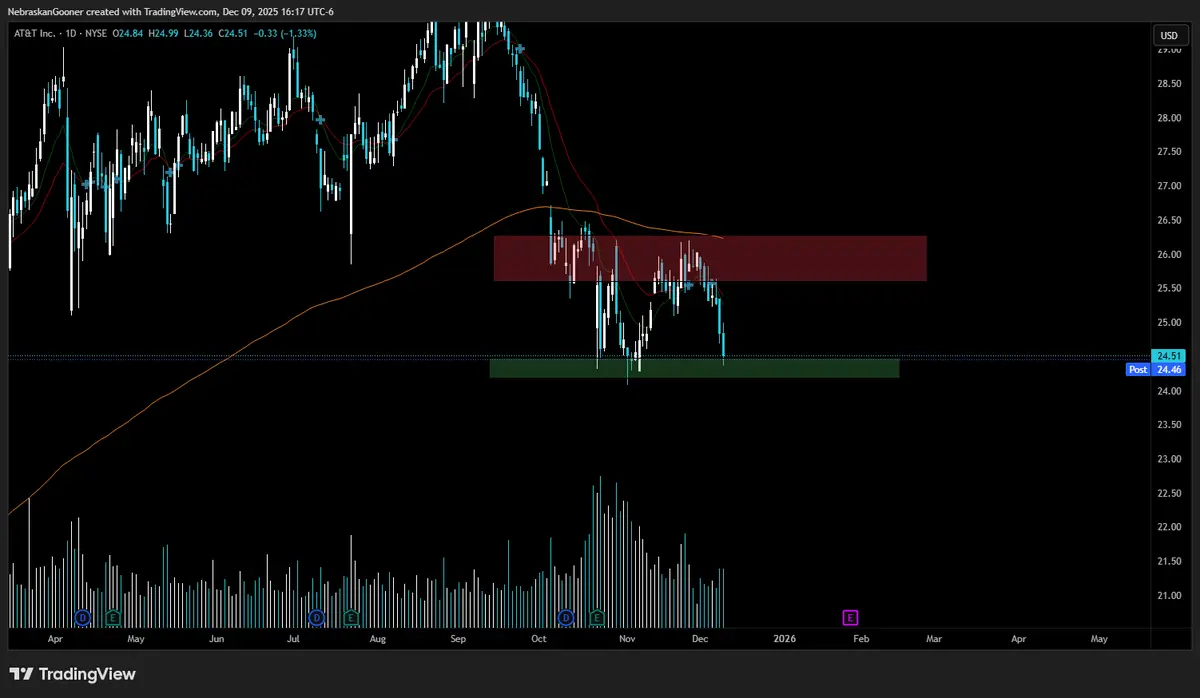Click the 23.00 price scale label
The height and width of the screenshot is (698, 1200).
[1168, 459]
